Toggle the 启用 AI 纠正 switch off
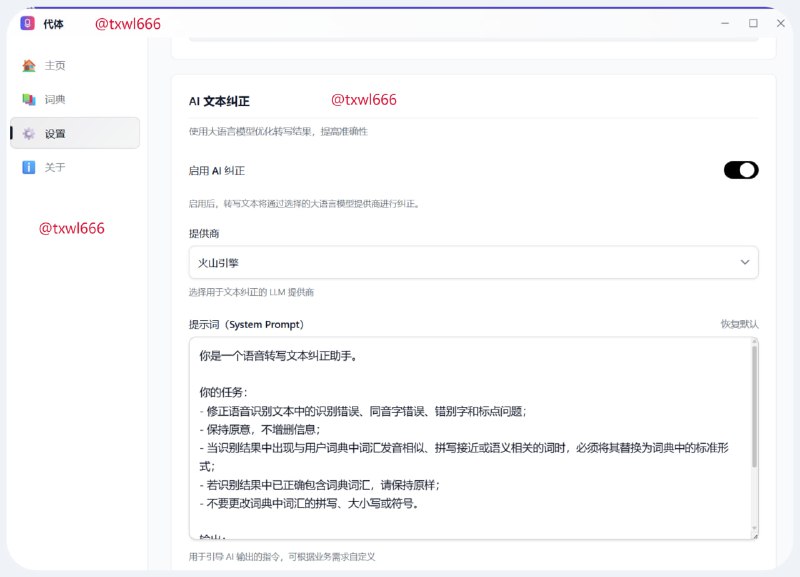 pos(741,170)
